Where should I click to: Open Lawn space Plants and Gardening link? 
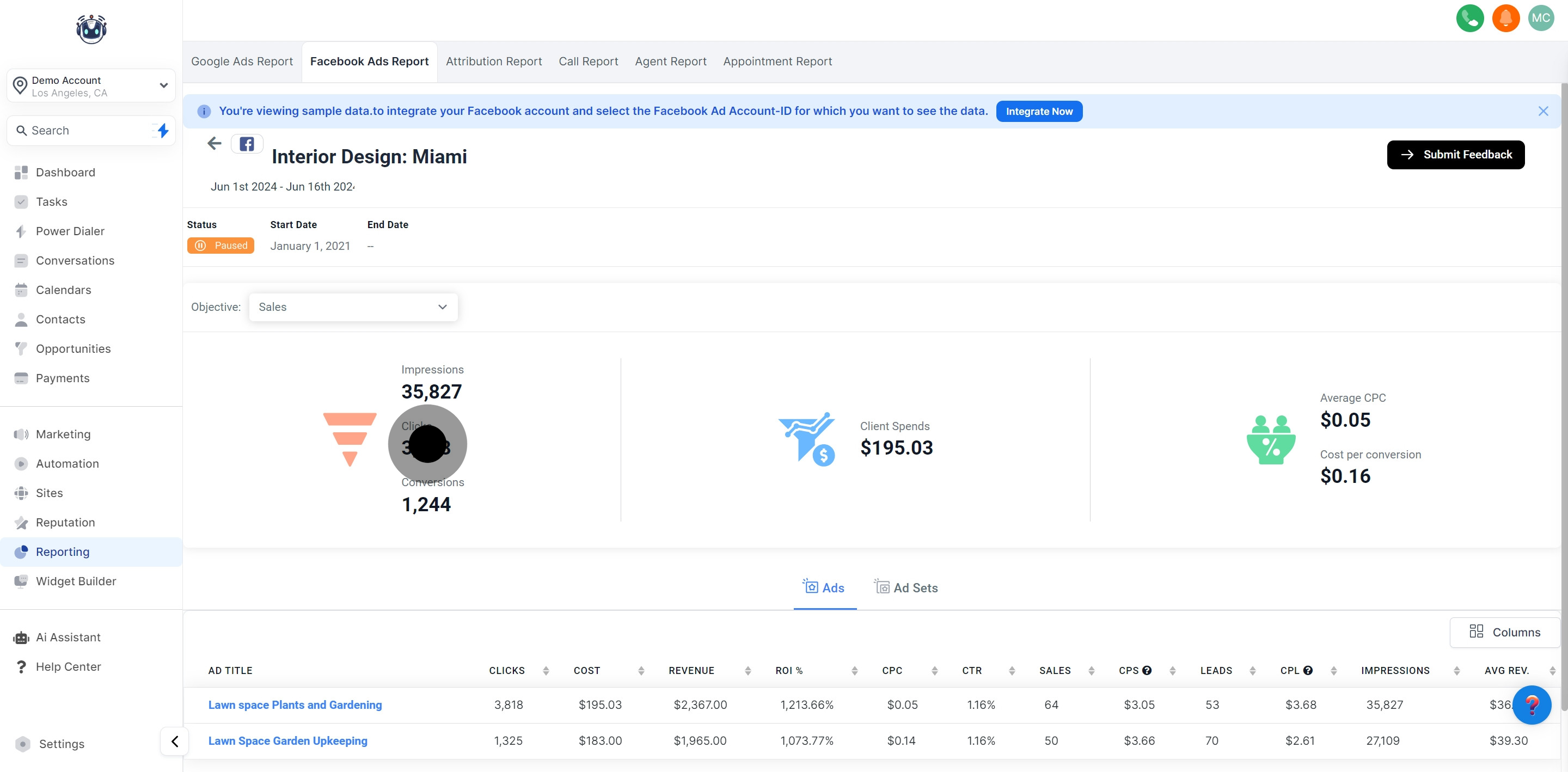(295, 704)
